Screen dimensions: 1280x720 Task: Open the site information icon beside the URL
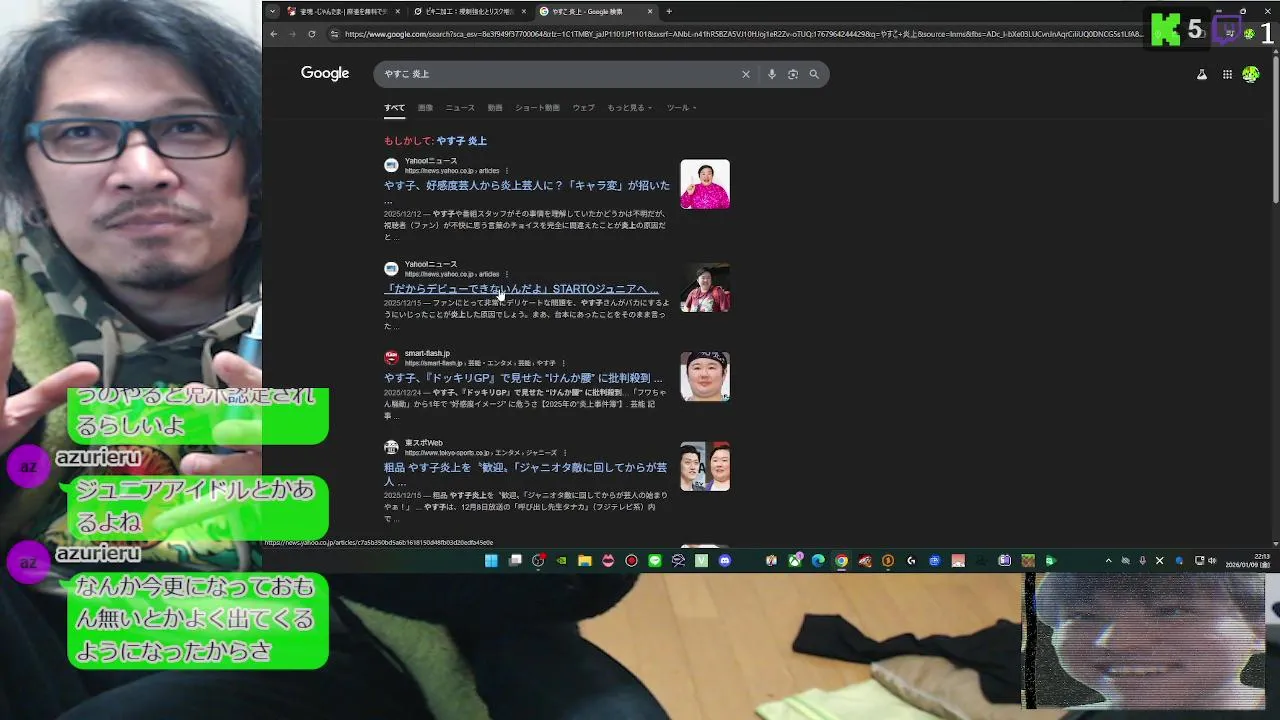pyautogui.click(x=334, y=33)
